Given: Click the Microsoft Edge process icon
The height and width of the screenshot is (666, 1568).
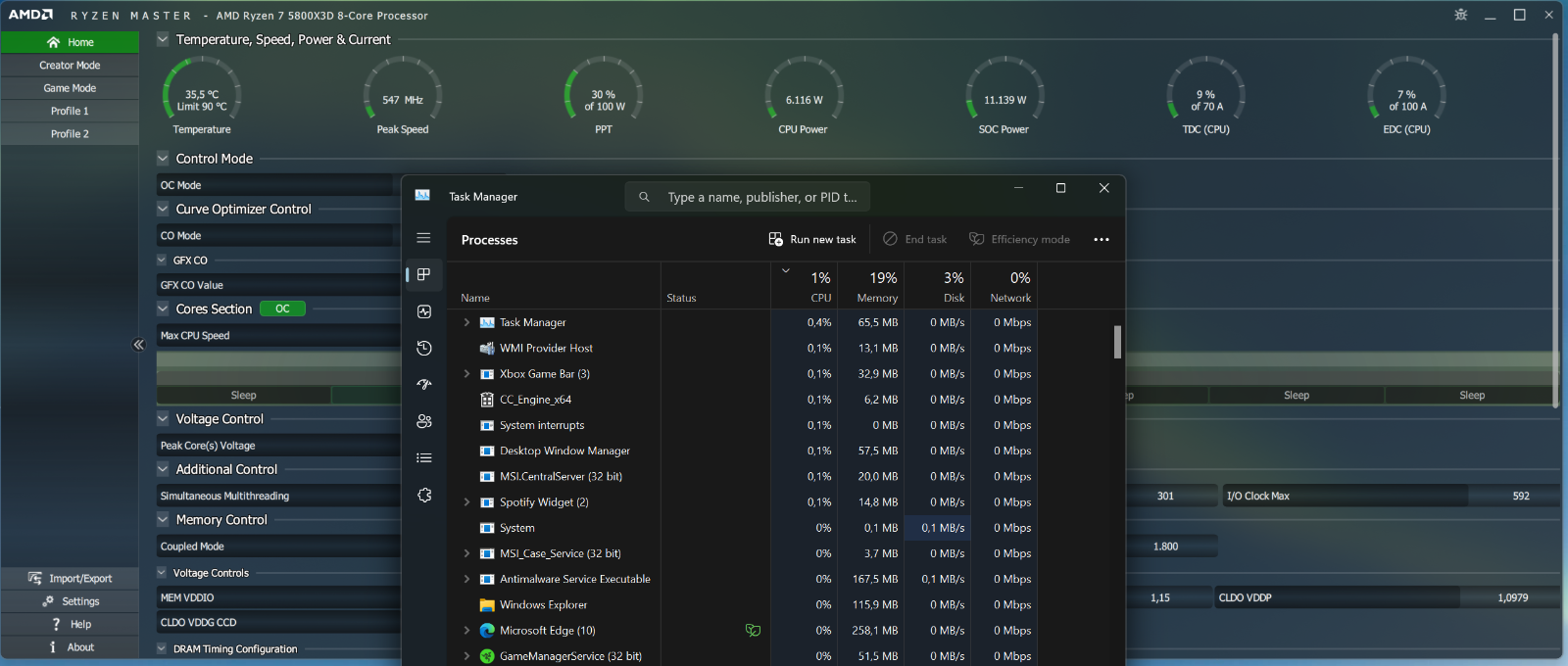Looking at the screenshot, I should pyautogui.click(x=487, y=631).
